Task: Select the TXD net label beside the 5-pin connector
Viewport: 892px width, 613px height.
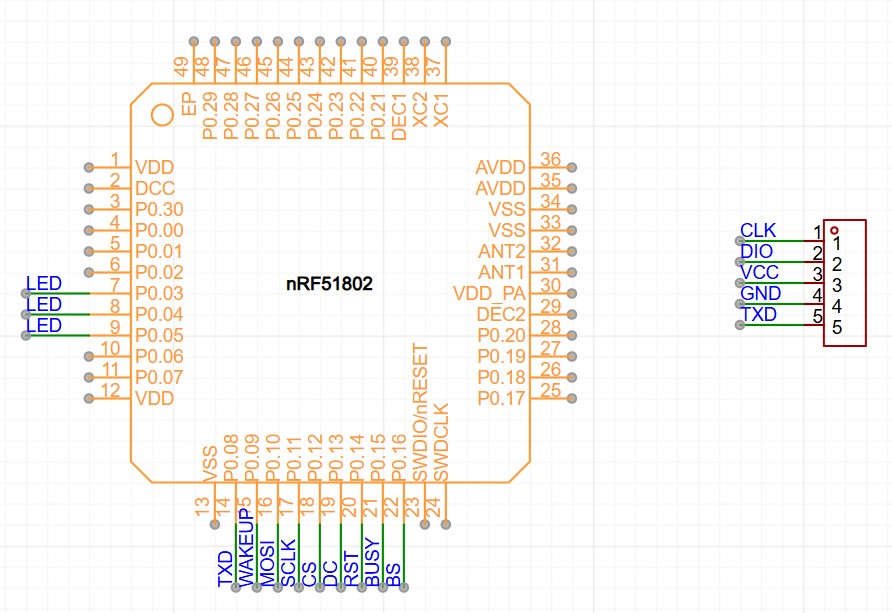Action: tap(758, 315)
